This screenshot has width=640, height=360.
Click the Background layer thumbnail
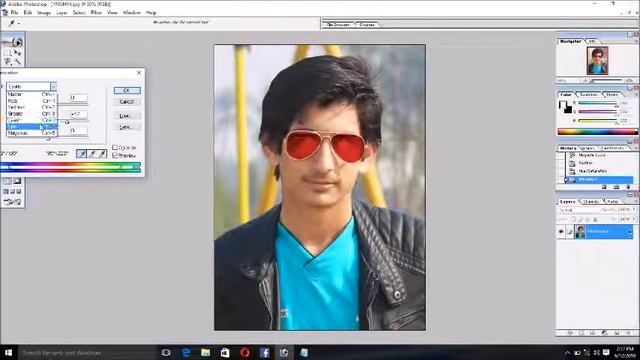click(580, 232)
